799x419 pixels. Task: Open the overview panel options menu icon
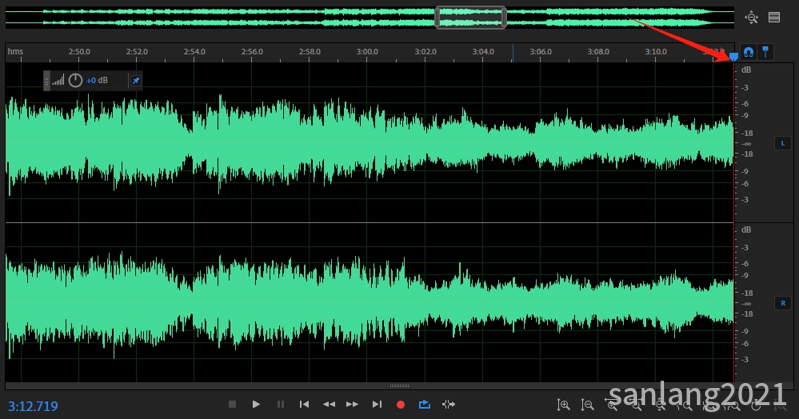(x=774, y=17)
